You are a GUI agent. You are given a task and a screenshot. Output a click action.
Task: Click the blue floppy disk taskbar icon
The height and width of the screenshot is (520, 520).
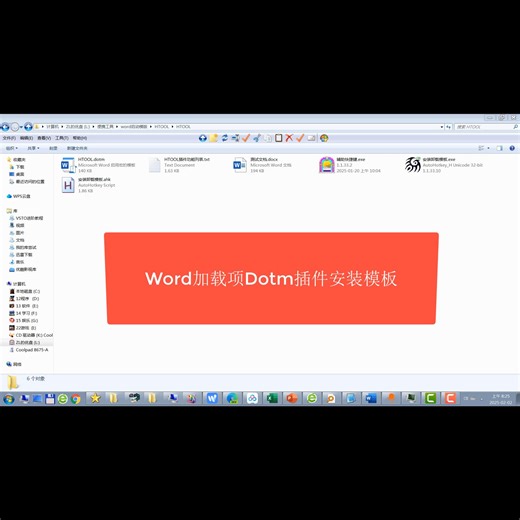coord(50,399)
